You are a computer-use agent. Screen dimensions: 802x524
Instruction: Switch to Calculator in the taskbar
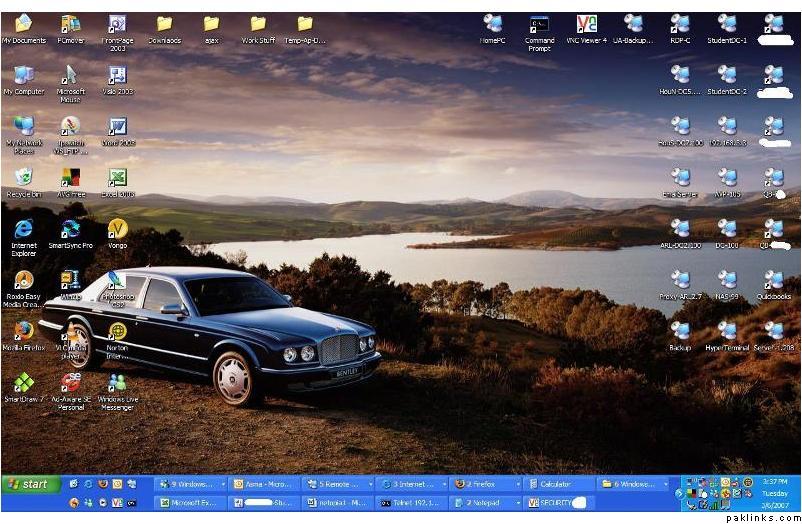pos(558,484)
